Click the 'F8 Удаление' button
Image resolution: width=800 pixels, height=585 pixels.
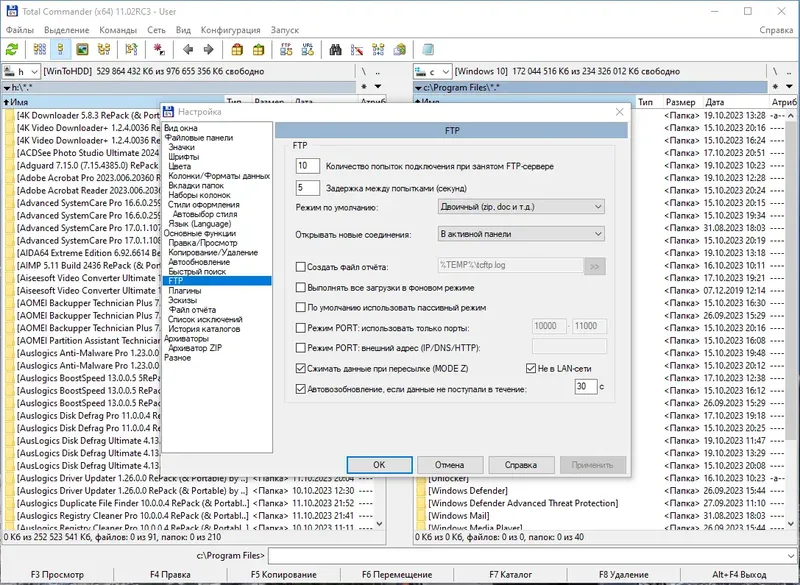pos(623,575)
